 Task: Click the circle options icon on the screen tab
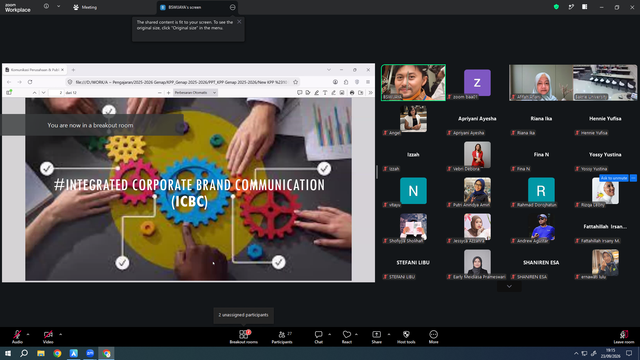click(x=232, y=7)
